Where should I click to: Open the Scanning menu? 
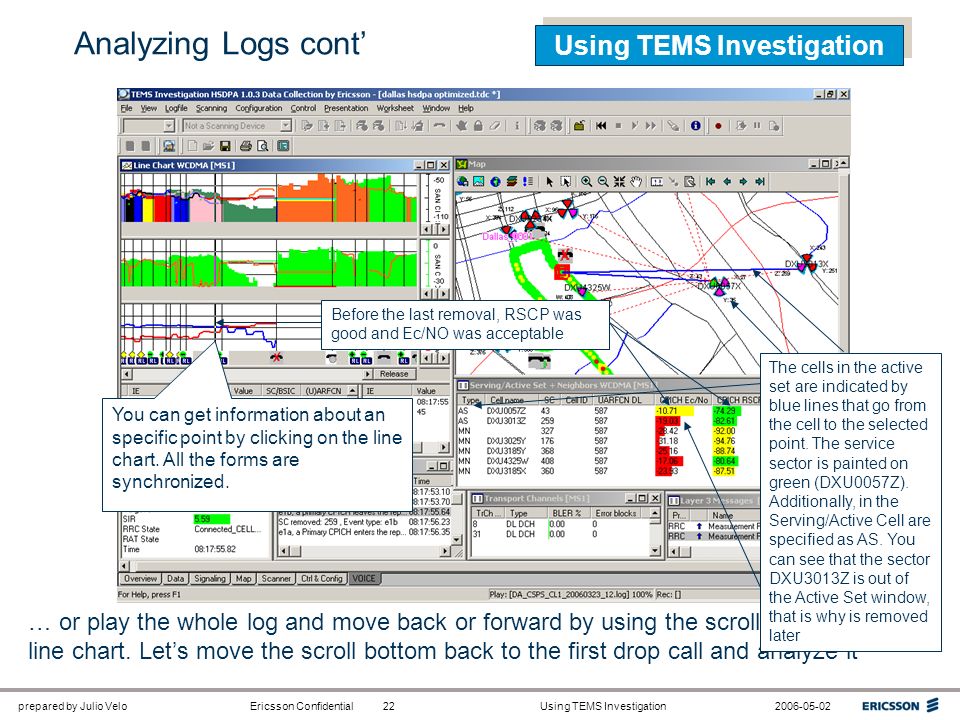pos(211,108)
